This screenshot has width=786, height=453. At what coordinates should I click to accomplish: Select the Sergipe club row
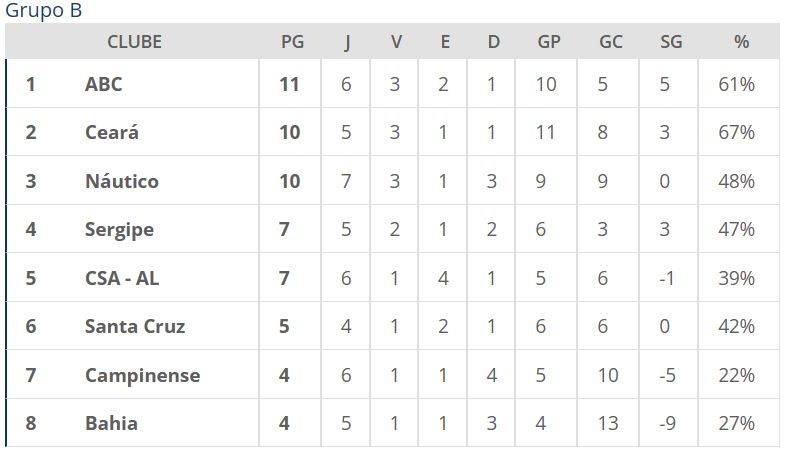click(119, 229)
